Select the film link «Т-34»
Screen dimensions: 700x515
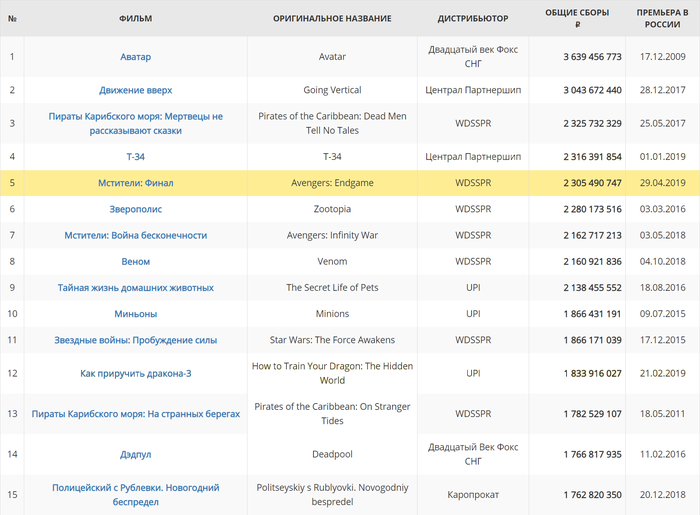tap(135, 157)
